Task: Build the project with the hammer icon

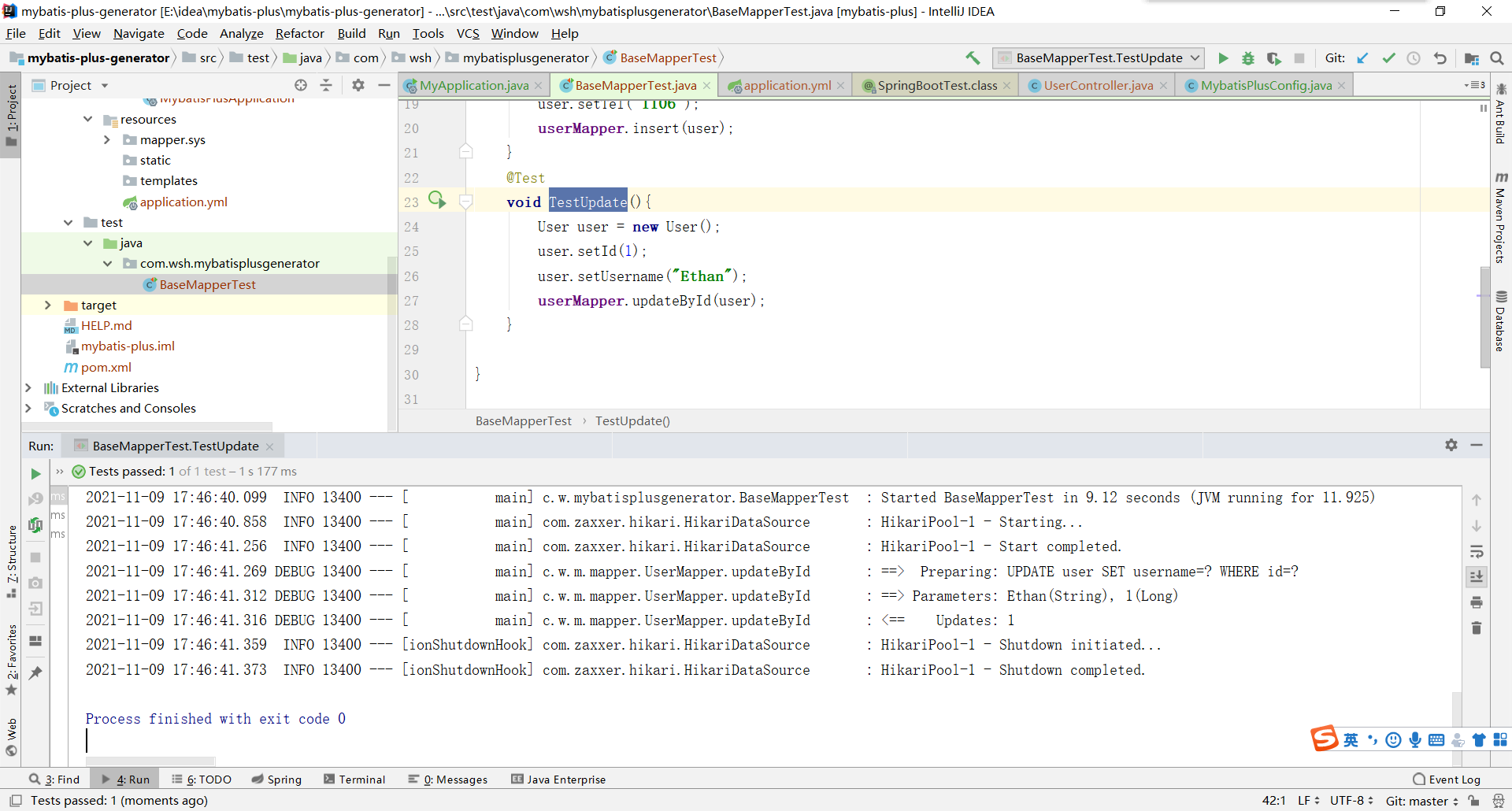Action: coord(973,58)
